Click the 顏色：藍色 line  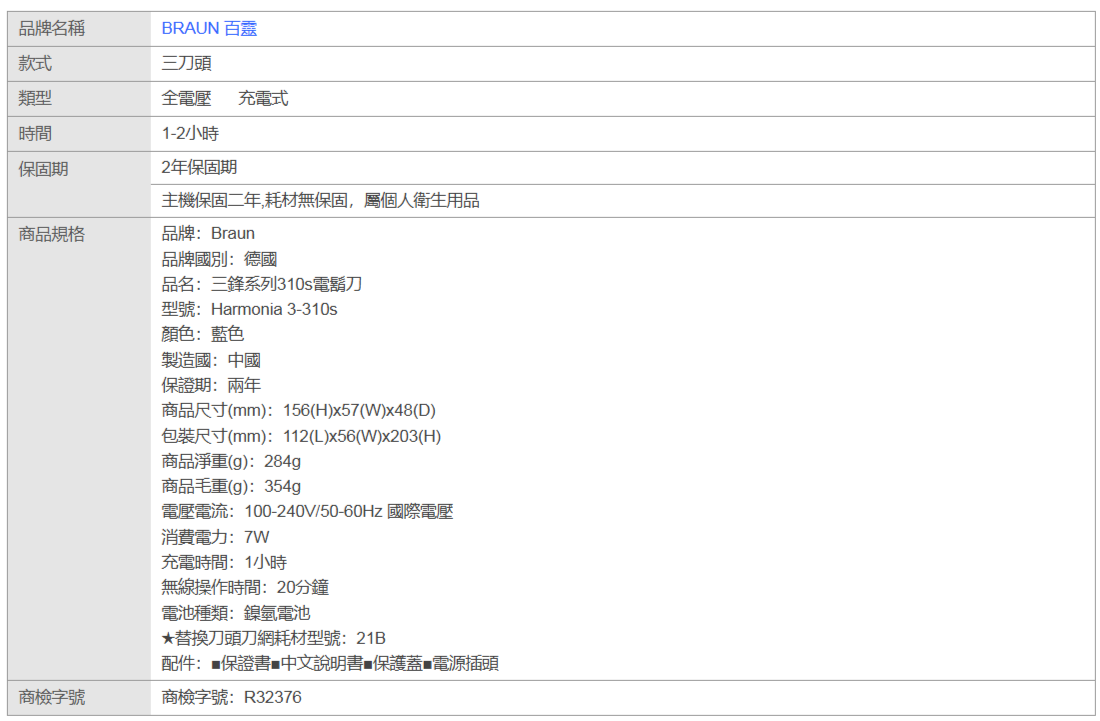pos(203,334)
